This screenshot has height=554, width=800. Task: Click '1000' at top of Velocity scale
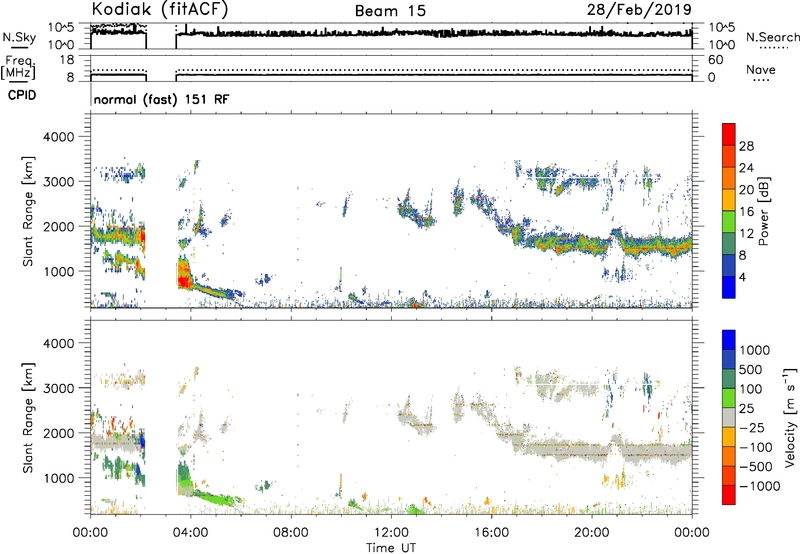(x=755, y=350)
